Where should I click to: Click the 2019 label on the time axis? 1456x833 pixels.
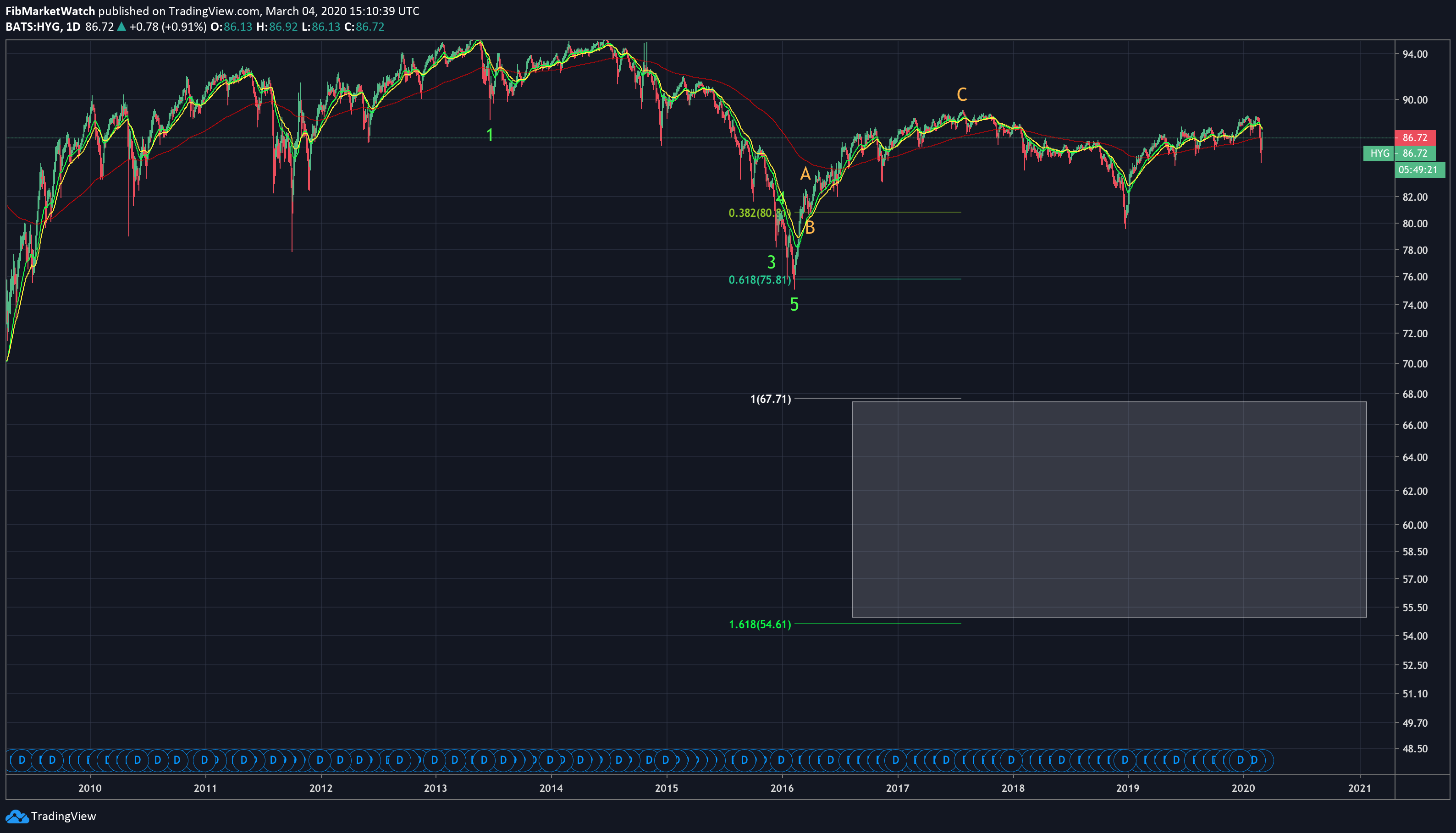pos(1127,788)
